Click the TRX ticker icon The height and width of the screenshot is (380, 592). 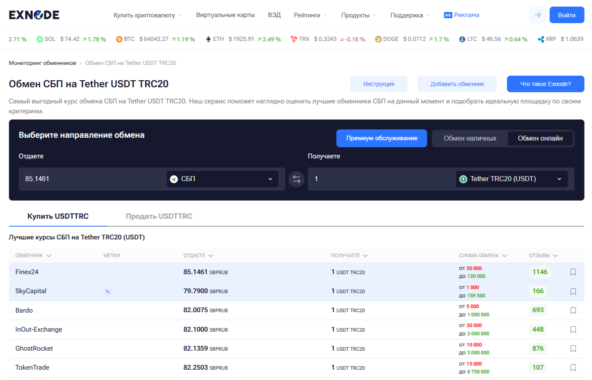pos(294,39)
